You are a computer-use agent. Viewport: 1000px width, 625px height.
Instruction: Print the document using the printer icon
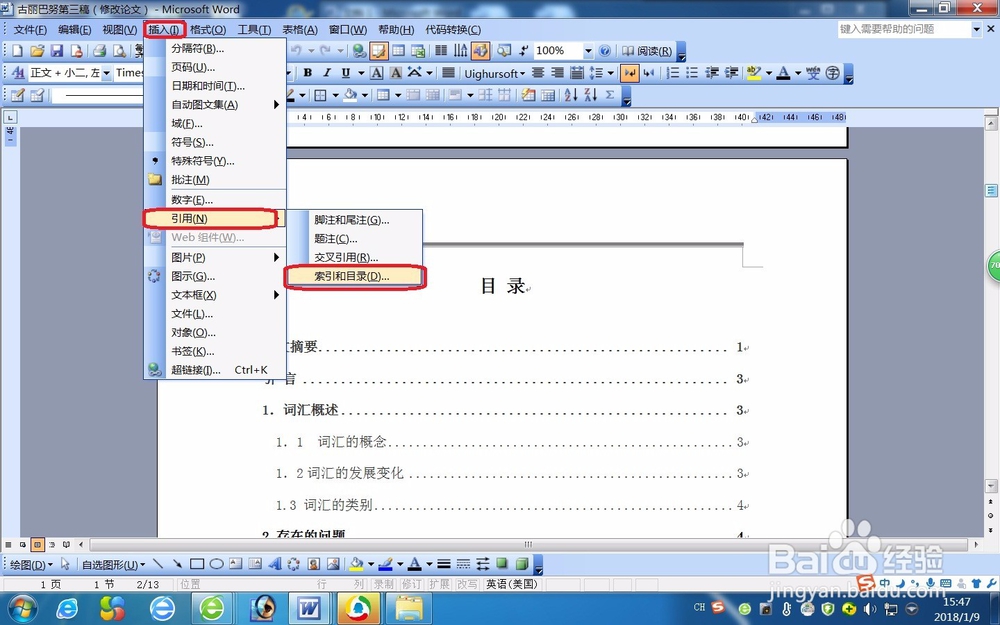point(99,51)
